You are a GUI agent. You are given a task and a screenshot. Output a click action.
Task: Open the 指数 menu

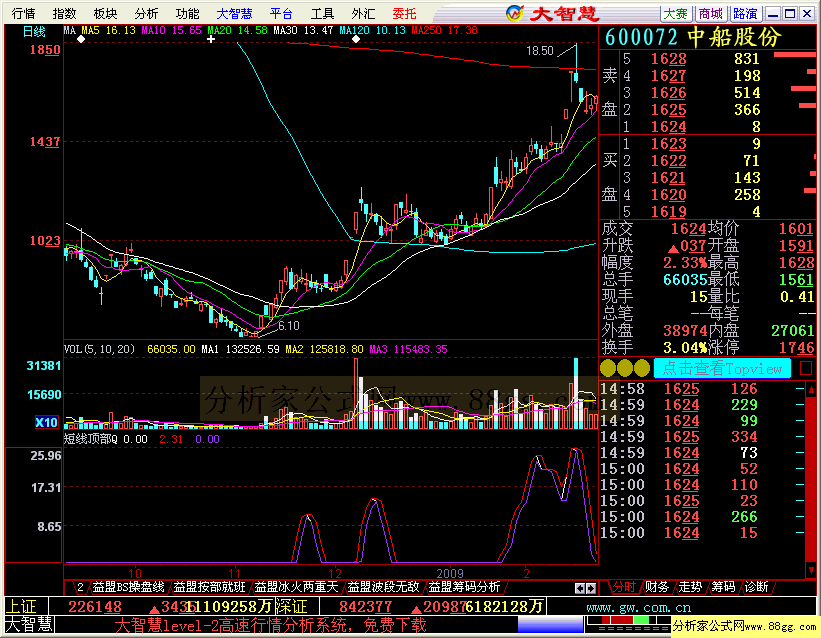click(64, 14)
